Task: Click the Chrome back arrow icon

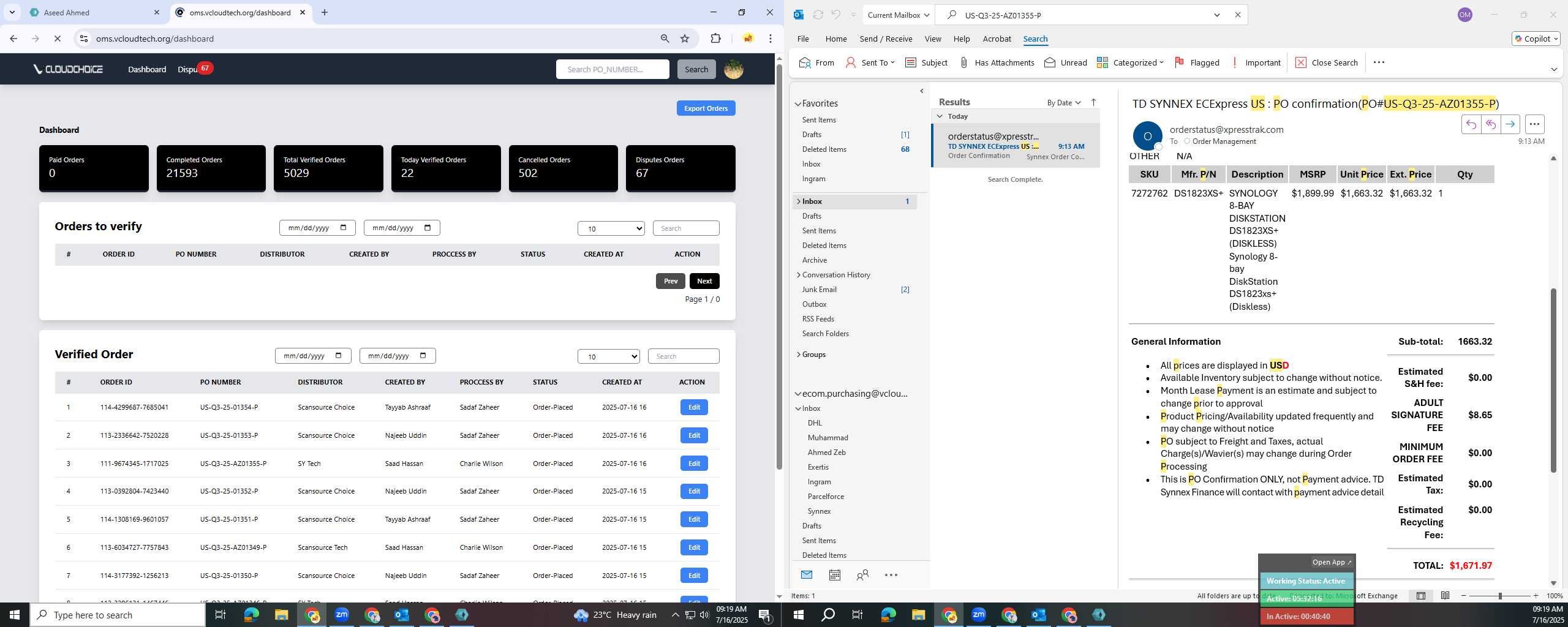Action: (13, 39)
